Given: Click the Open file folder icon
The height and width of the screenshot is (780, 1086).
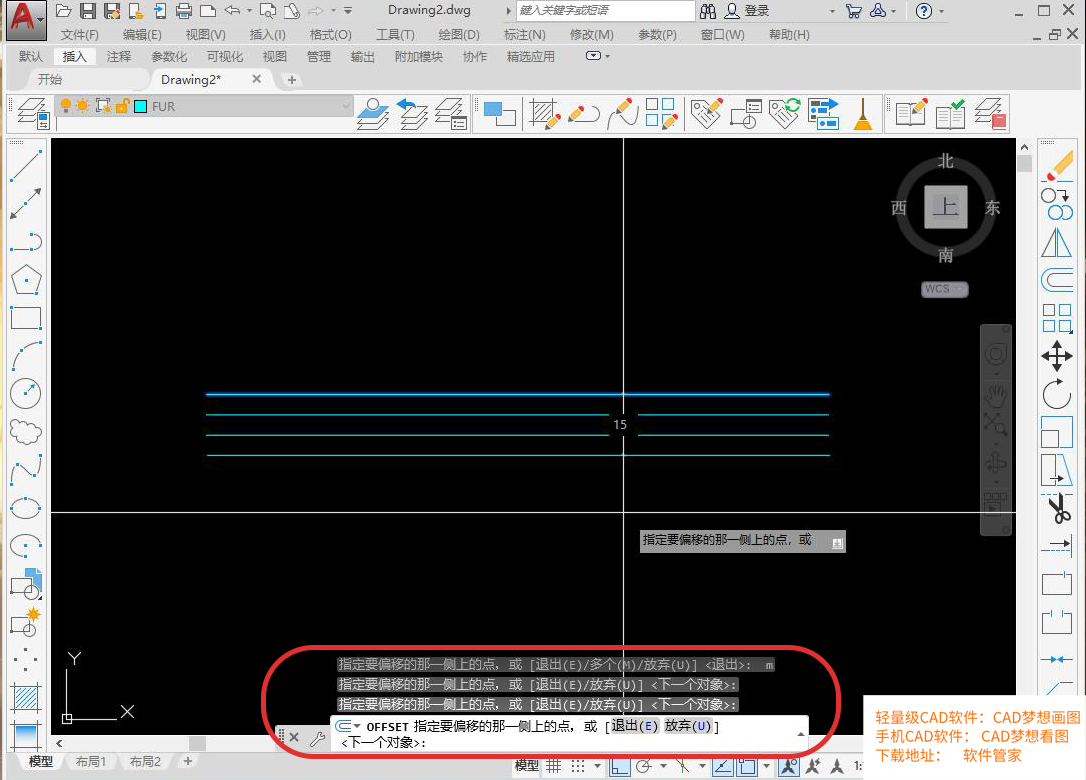Looking at the screenshot, I should [64, 10].
